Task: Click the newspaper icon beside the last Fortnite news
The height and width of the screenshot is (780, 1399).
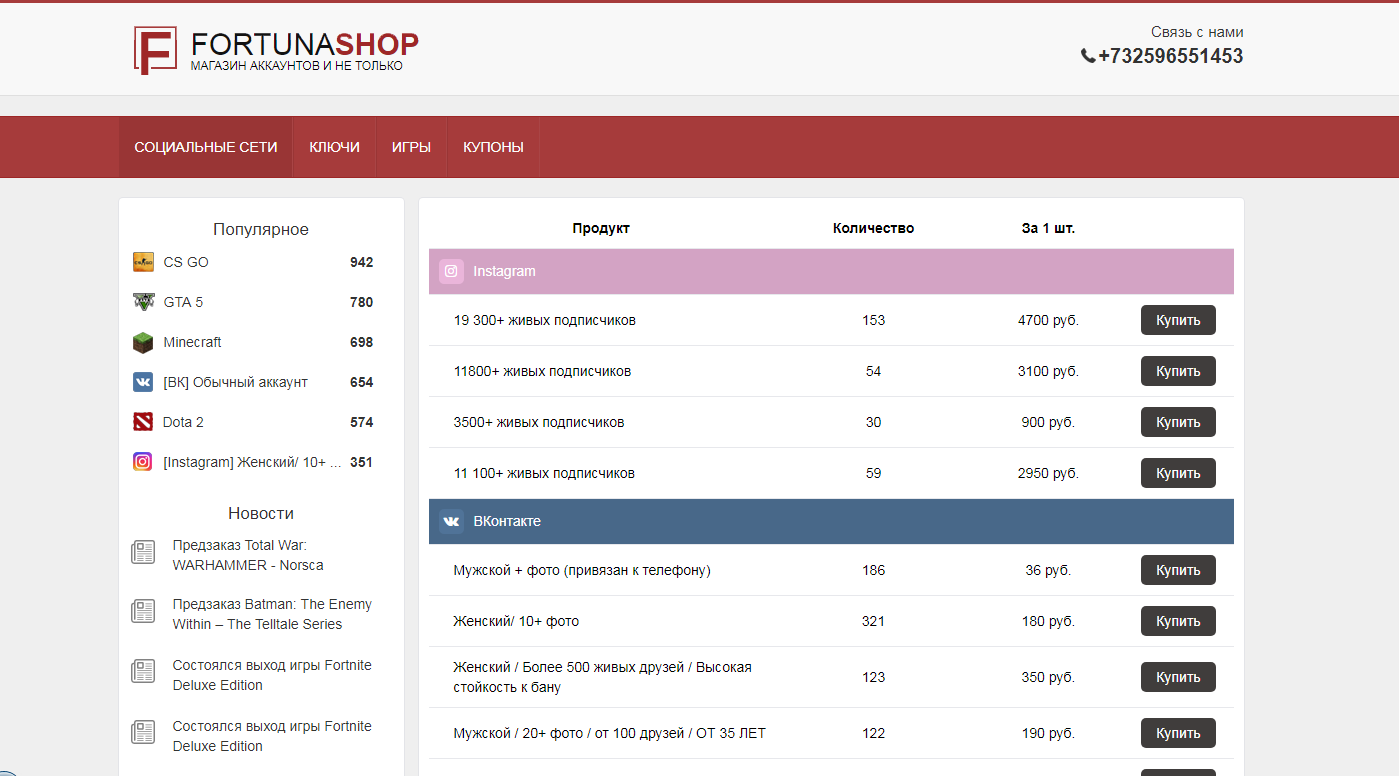Action: tap(143, 732)
